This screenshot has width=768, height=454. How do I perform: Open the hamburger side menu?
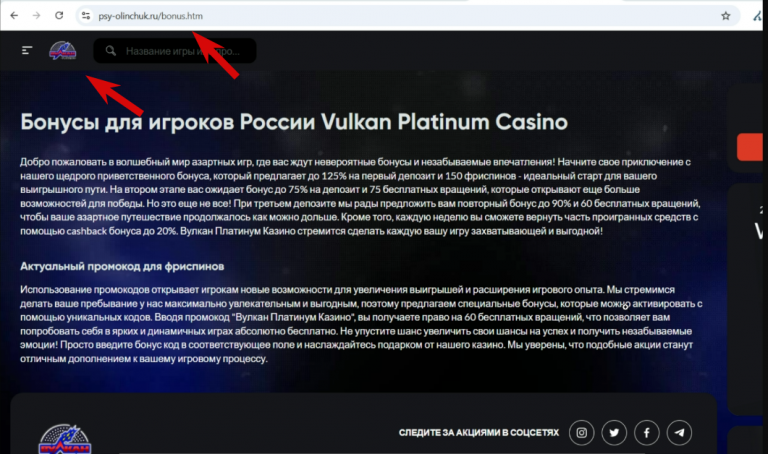[x=27, y=50]
